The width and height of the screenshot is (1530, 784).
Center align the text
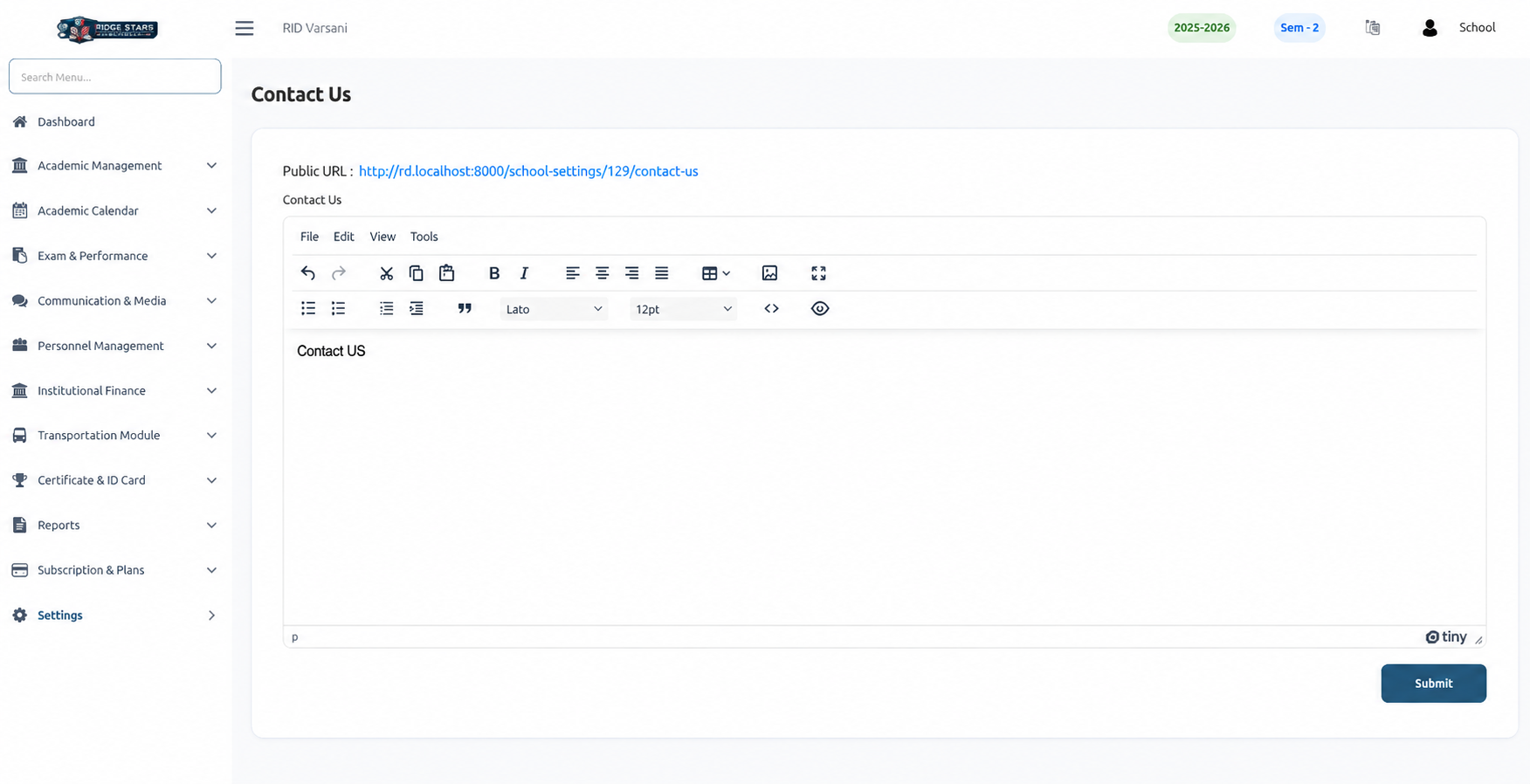click(x=602, y=273)
